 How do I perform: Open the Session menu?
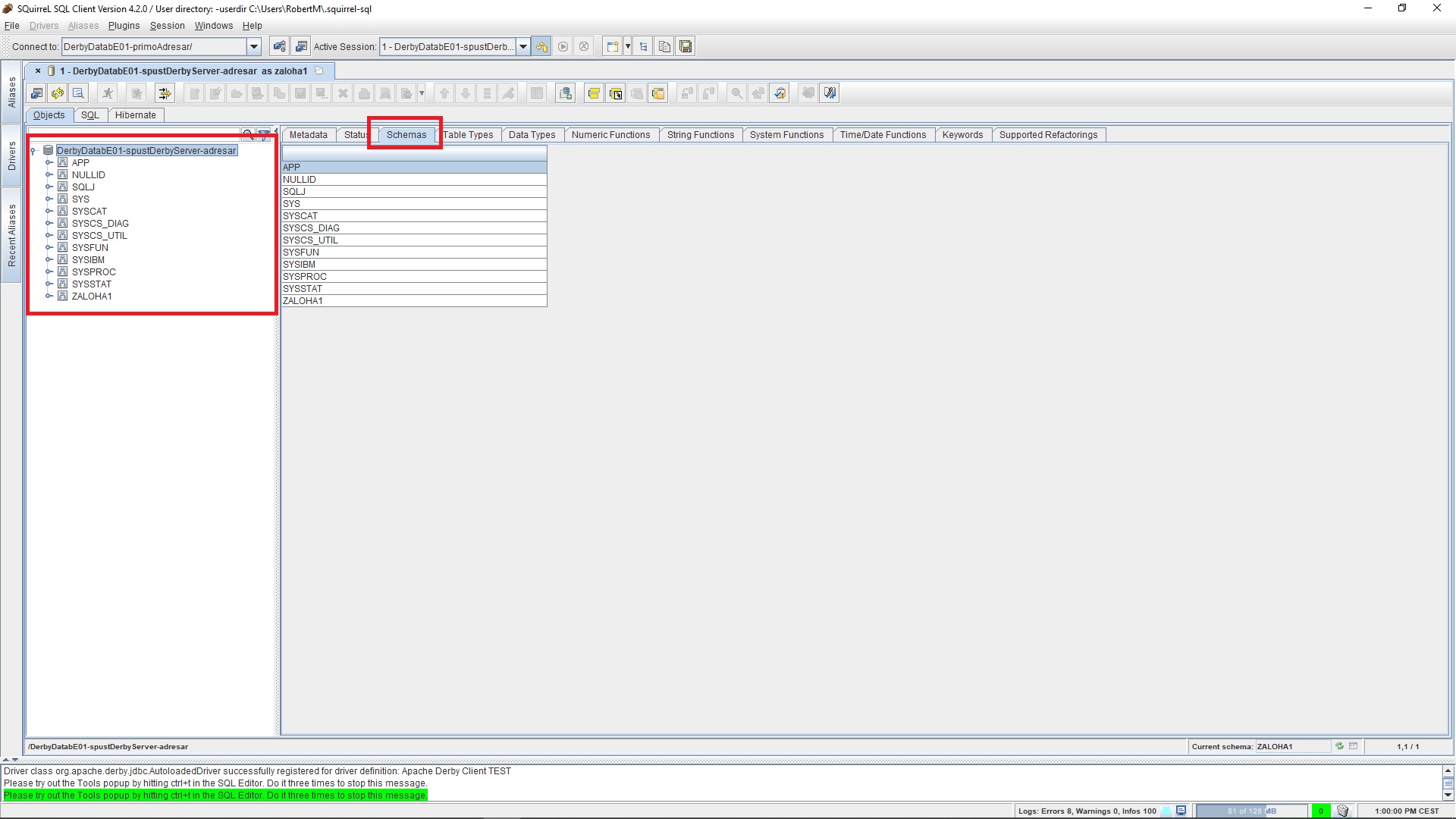coord(167,26)
